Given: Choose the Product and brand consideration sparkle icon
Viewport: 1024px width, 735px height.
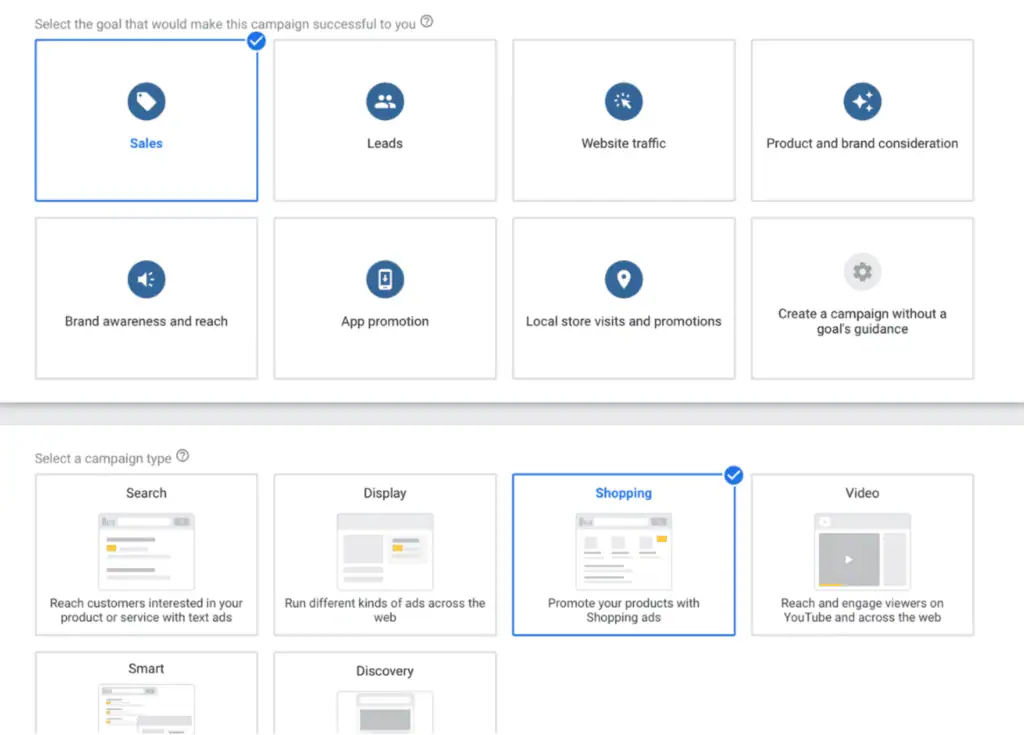Looking at the screenshot, I should pos(862,101).
